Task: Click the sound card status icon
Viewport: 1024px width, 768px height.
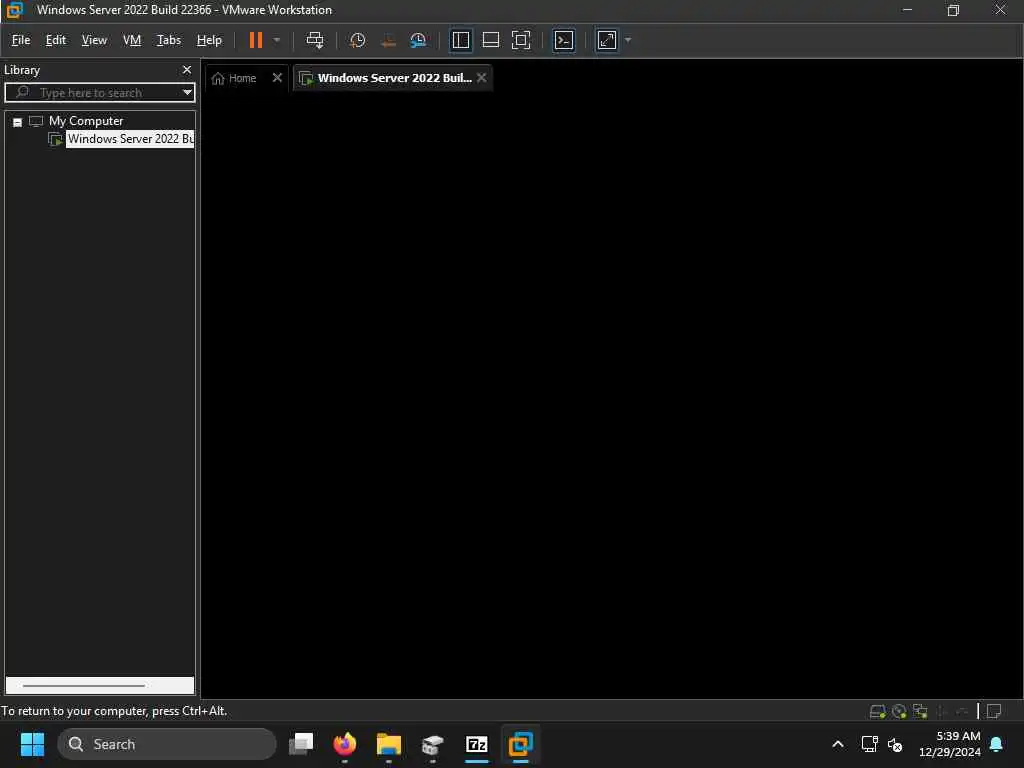Action: tap(962, 711)
